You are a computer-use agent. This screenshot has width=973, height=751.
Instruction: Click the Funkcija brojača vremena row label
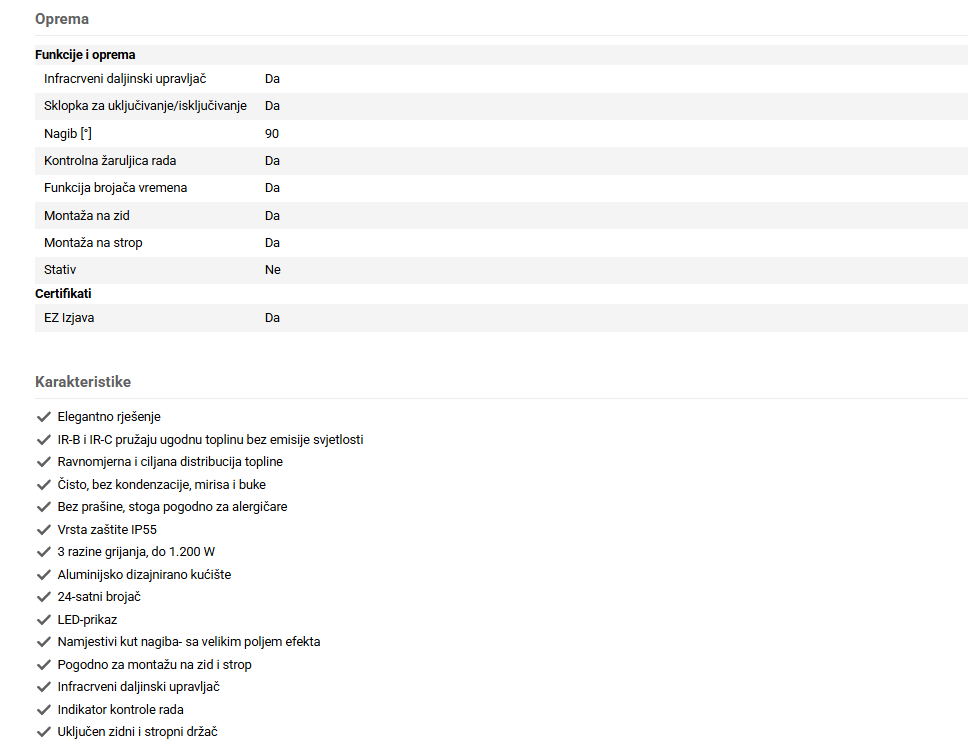pyautogui.click(x=115, y=188)
